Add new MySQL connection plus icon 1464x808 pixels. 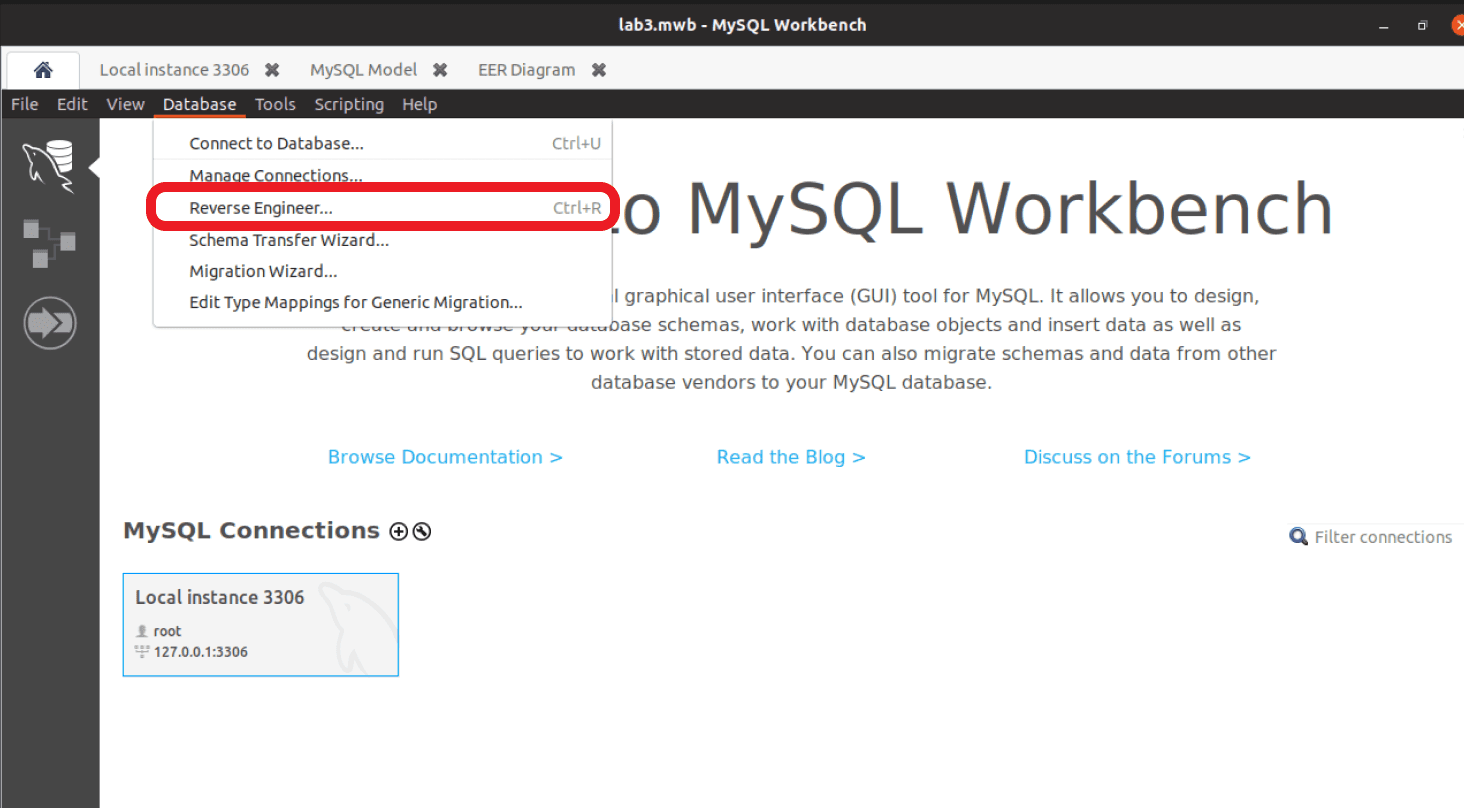(x=398, y=532)
